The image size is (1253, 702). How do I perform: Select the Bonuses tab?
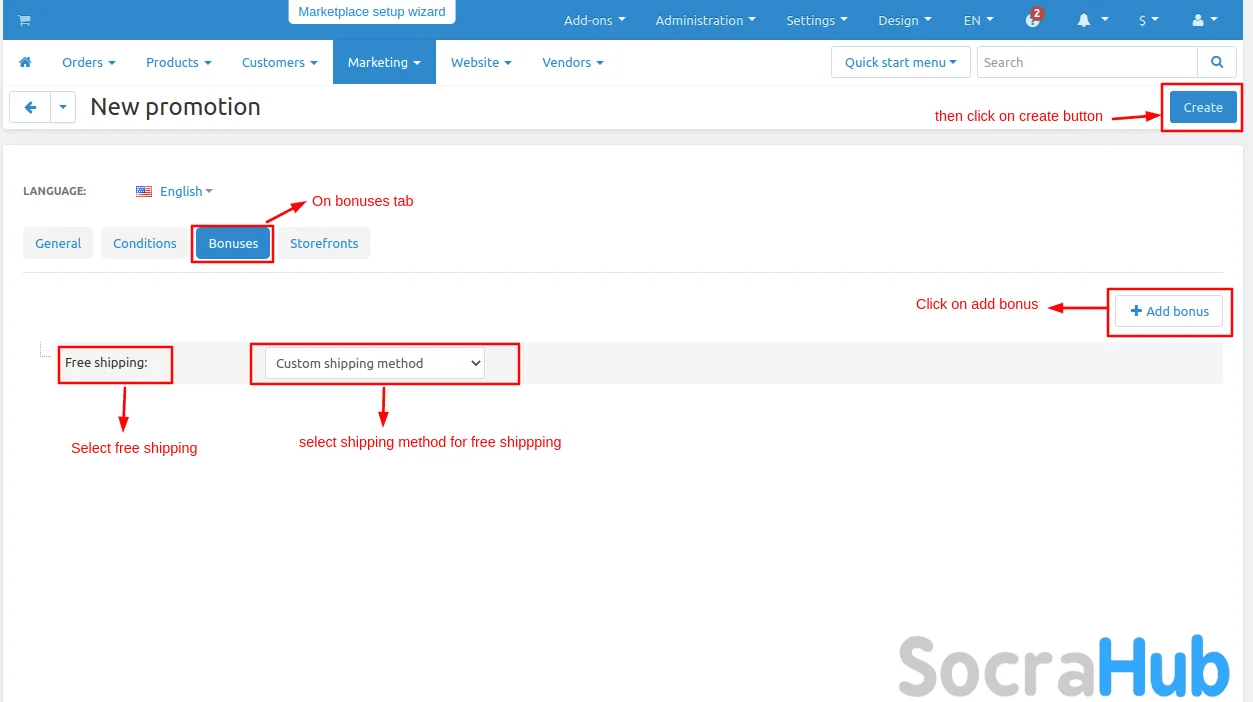coord(233,243)
